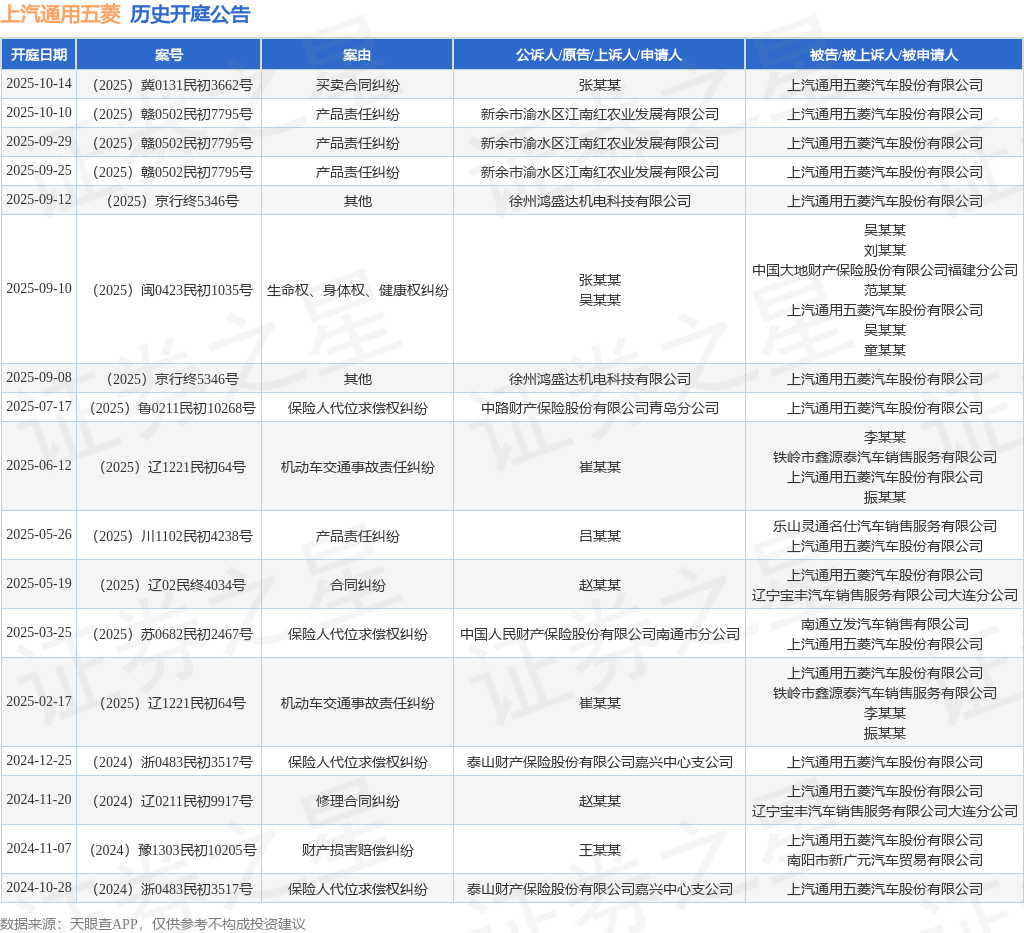Click date cell 2025-05-19

point(39,583)
